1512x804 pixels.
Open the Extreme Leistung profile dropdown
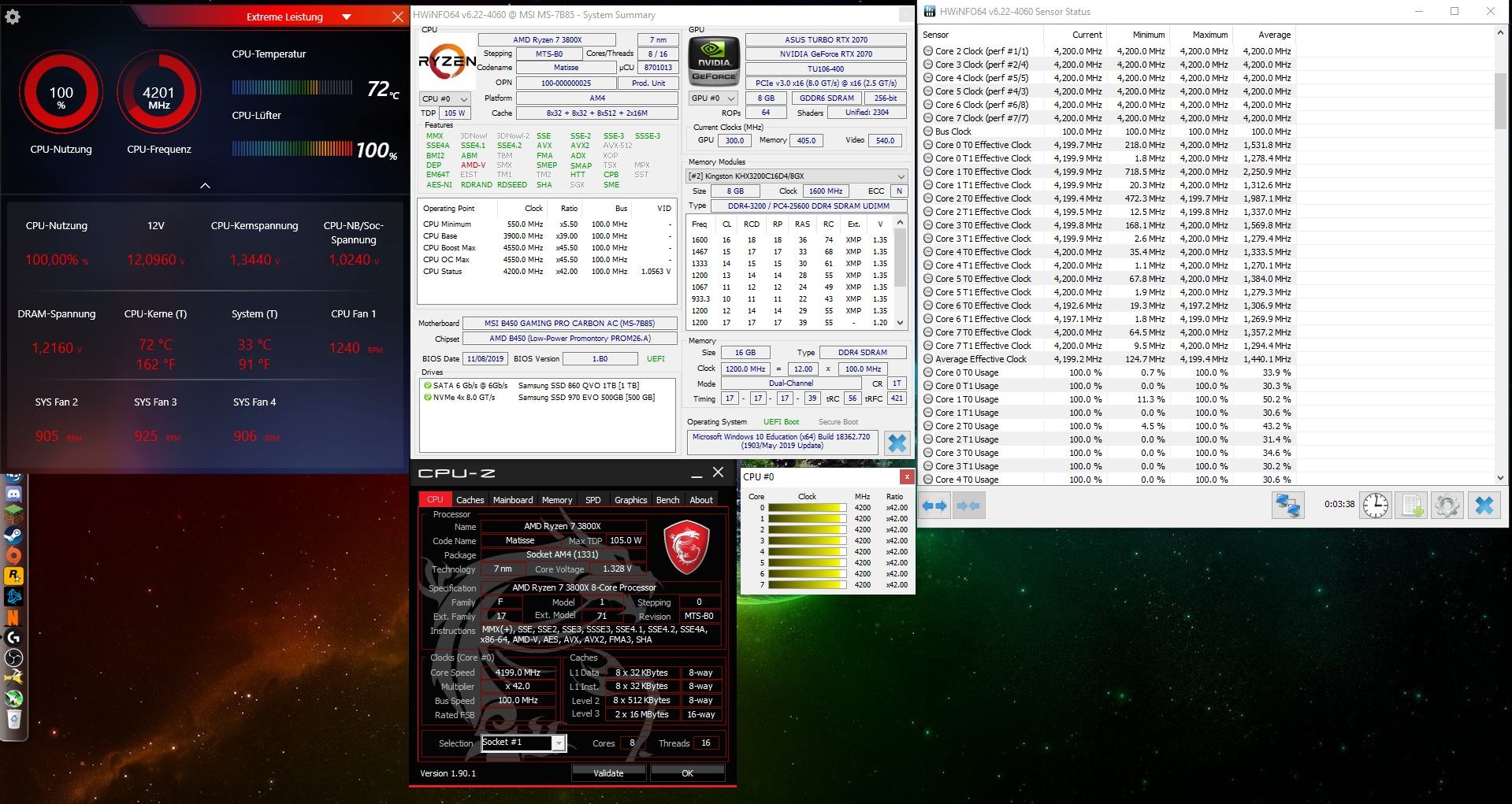click(x=347, y=17)
